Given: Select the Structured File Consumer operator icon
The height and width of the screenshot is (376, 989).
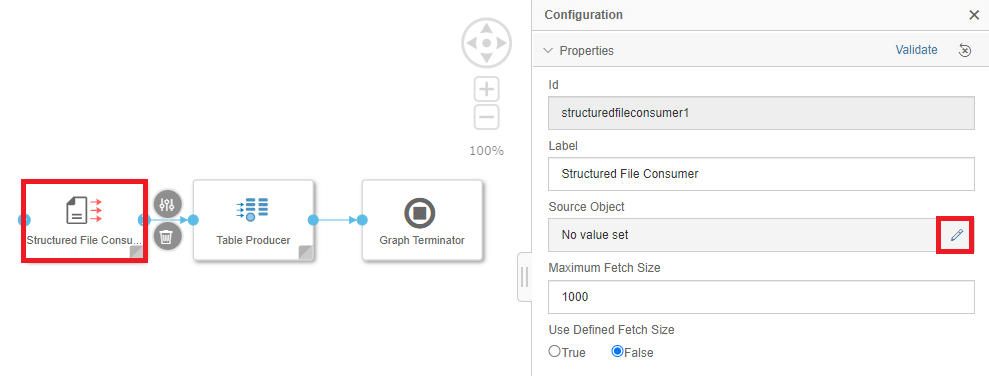Looking at the screenshot, I should pyautogui.click(x=84, y=210).
